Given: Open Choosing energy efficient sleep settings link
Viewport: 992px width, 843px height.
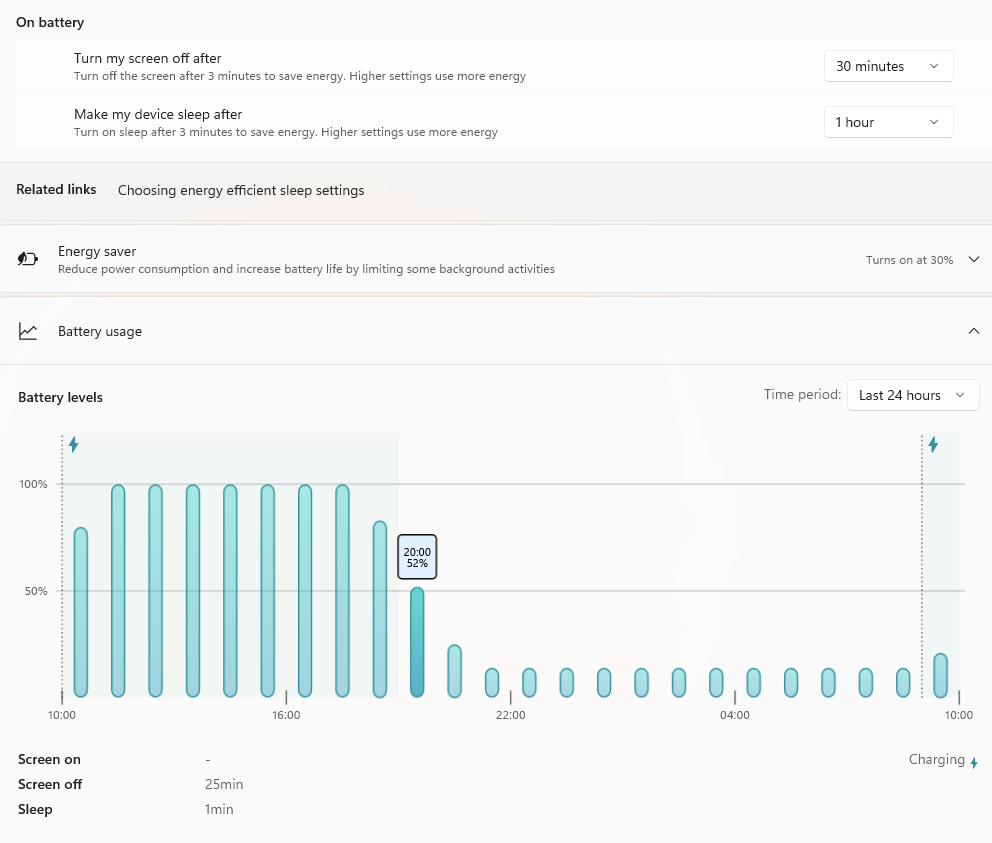Looking at the screenshot, I should [x=241, y=190].
